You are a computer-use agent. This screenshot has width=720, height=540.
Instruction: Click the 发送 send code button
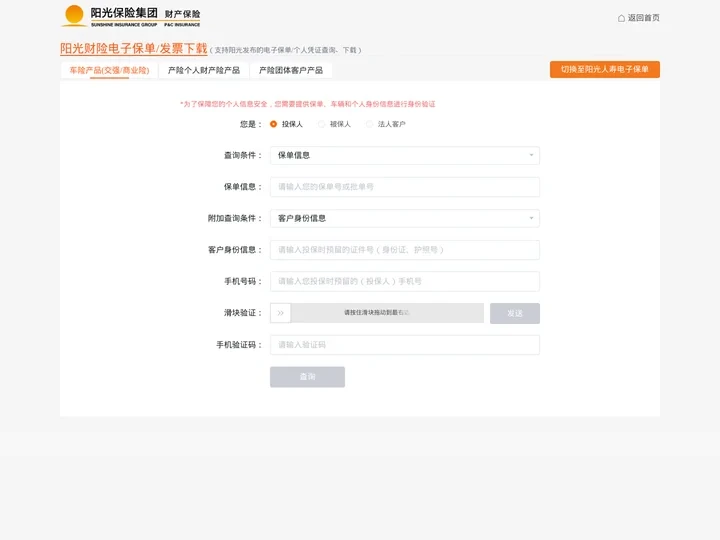(x=515, y=313)
